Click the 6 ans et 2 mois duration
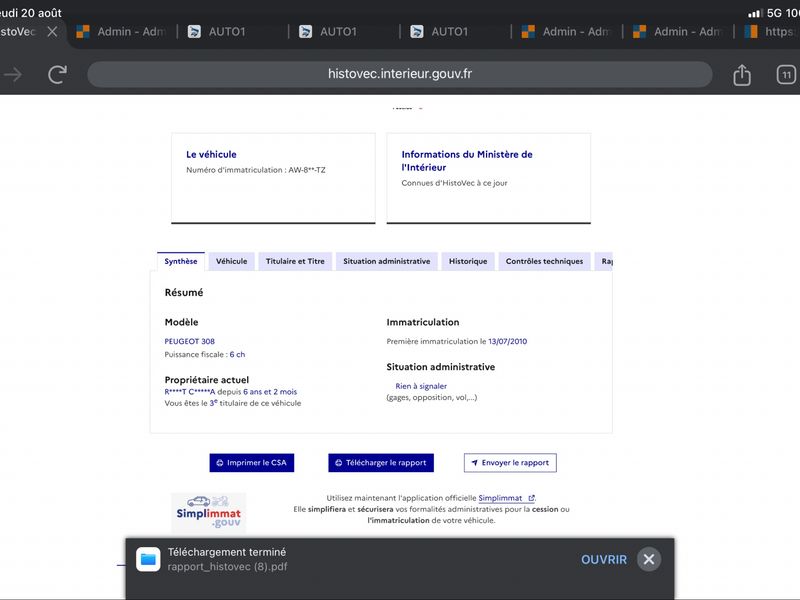The width and height of the screenshot is (800, 600). coord(270,392)
